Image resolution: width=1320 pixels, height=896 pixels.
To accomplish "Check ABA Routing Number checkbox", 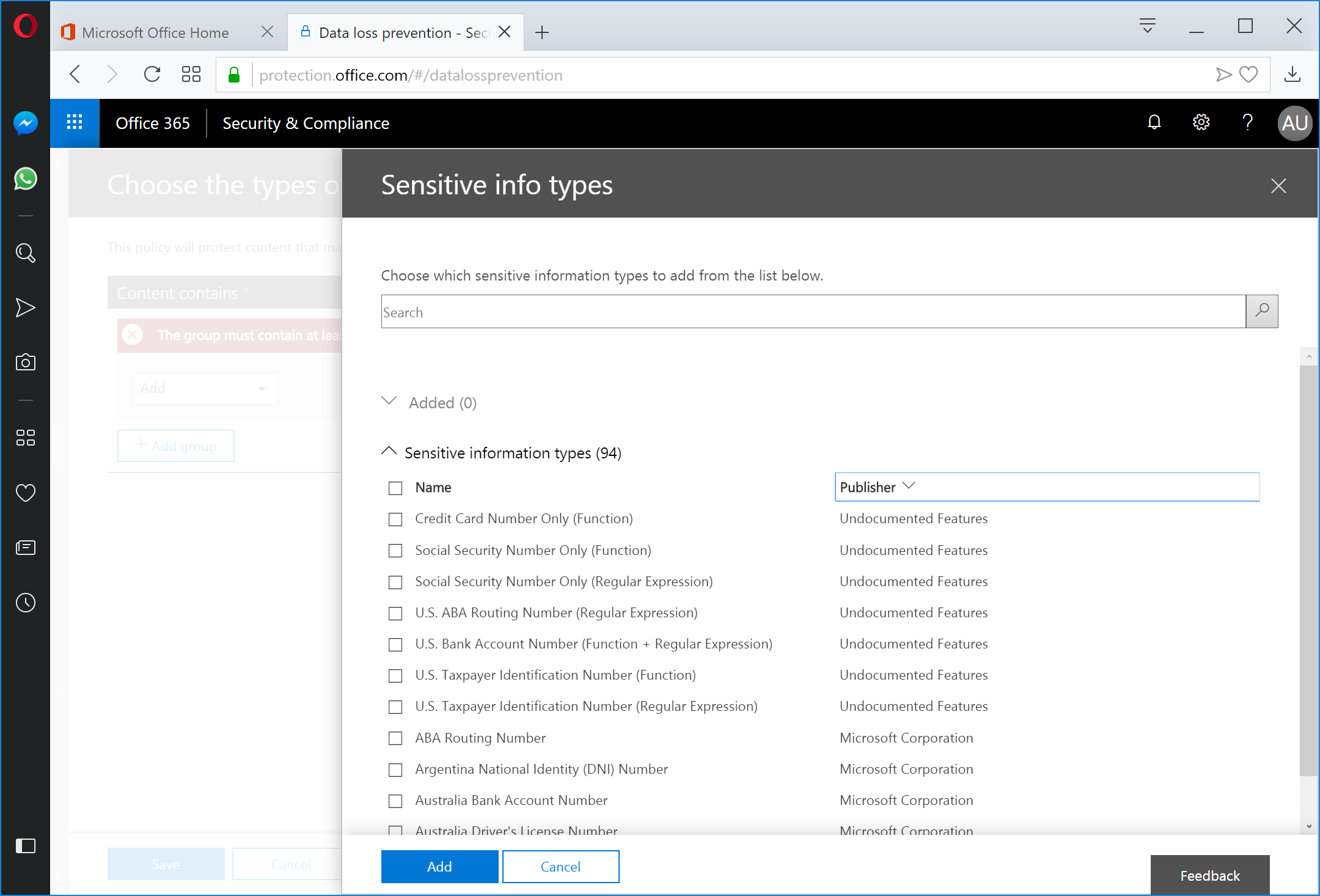I will [x=395, y=738].
